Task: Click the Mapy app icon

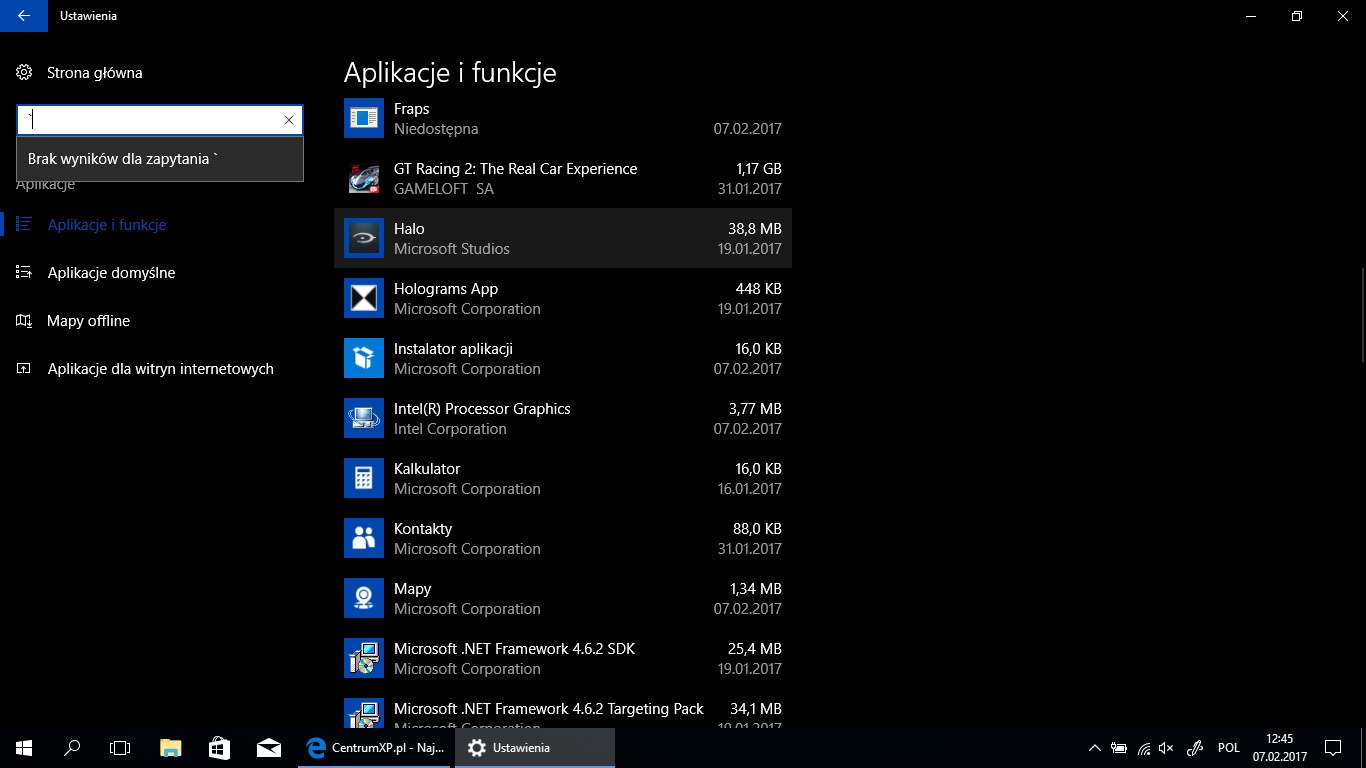Action: [364, 598]
